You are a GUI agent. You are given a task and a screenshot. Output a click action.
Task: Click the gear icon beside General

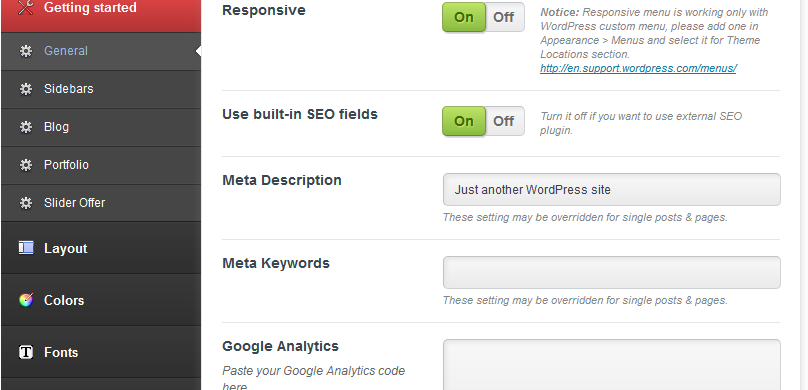point(26,51)
